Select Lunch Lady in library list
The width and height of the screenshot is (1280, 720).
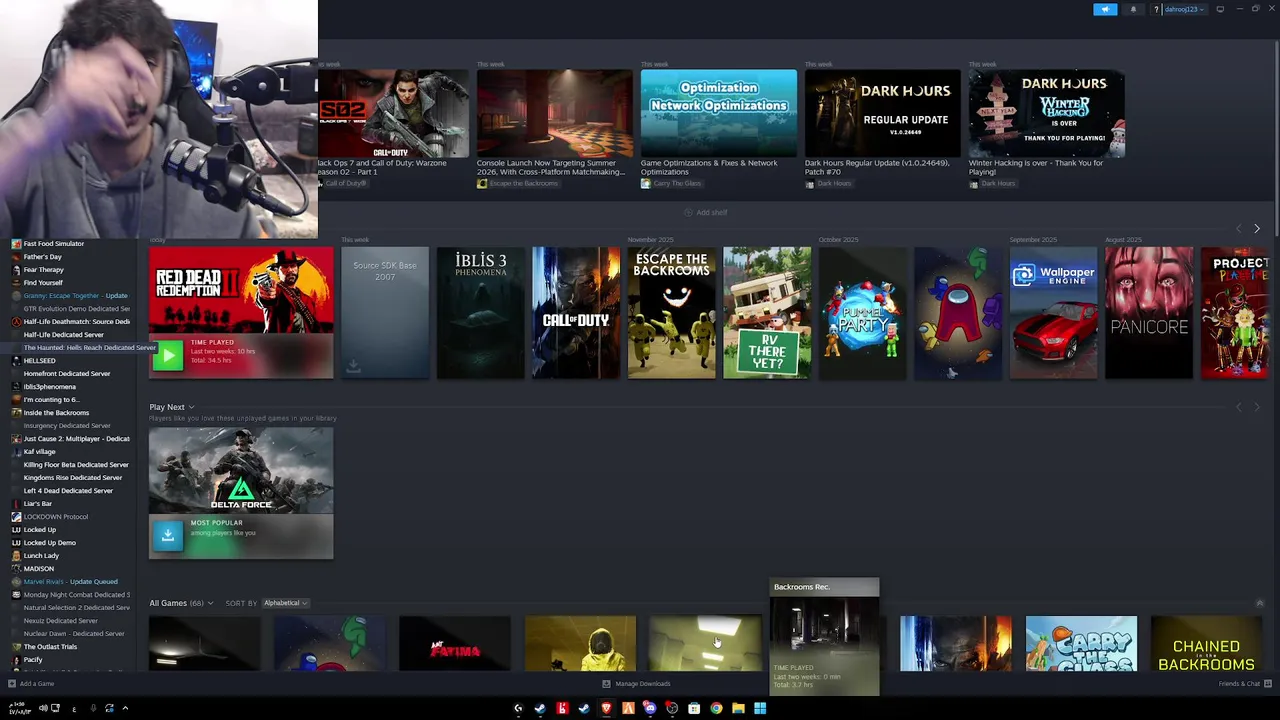tap(41, 555)
